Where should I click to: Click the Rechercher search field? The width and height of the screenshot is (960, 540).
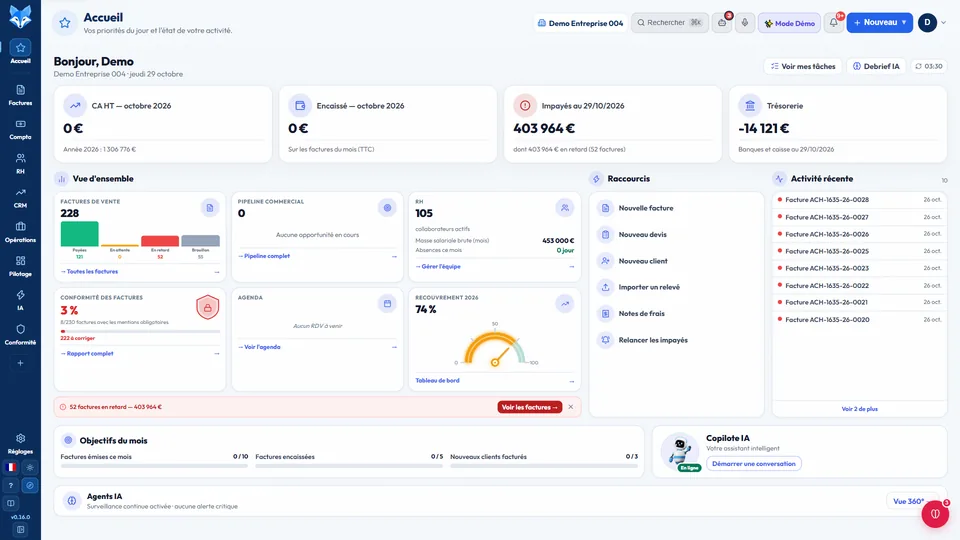point(670,23)
